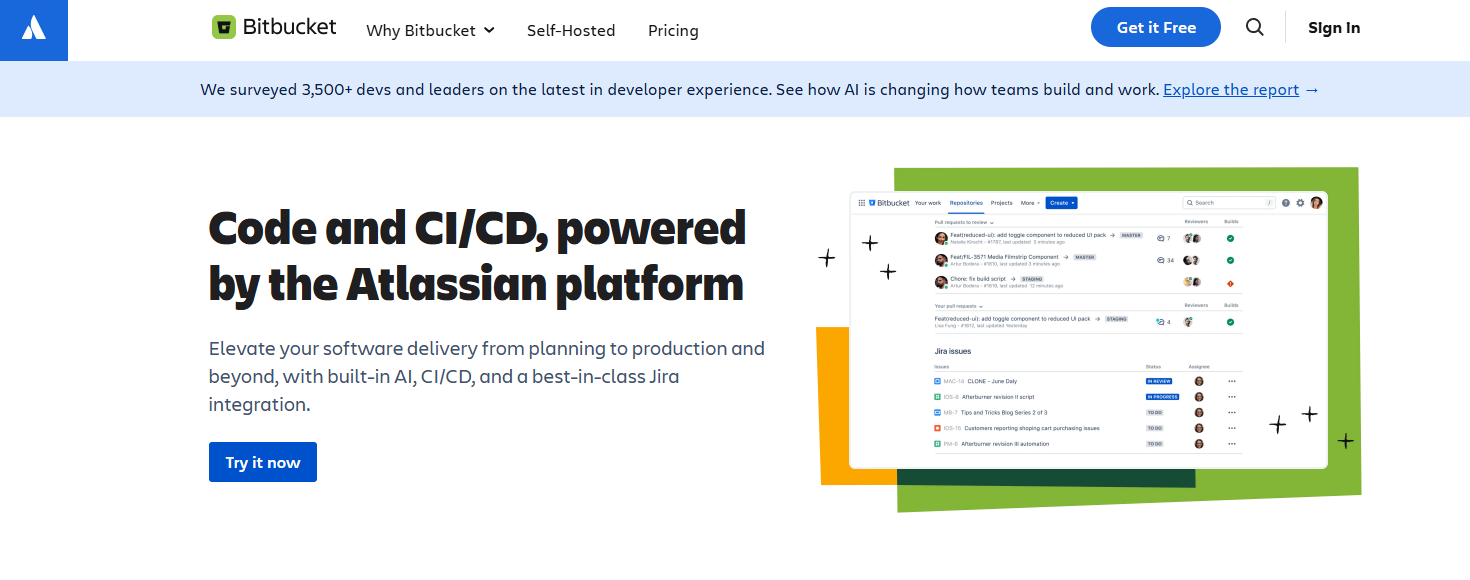Viewport: 1470px width, 580px height.
Task: Click the red failed build icon on Chore row
Action: [x=1230, y=283]
